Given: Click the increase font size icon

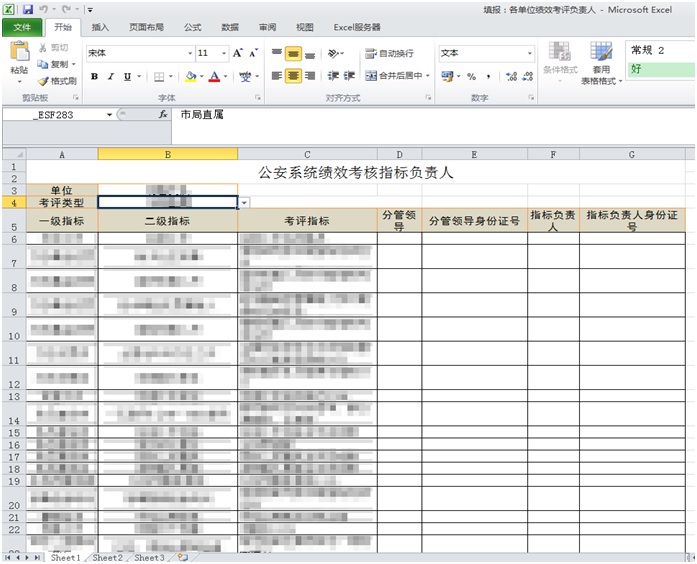Looking at the screenshot, I should 239,53.
